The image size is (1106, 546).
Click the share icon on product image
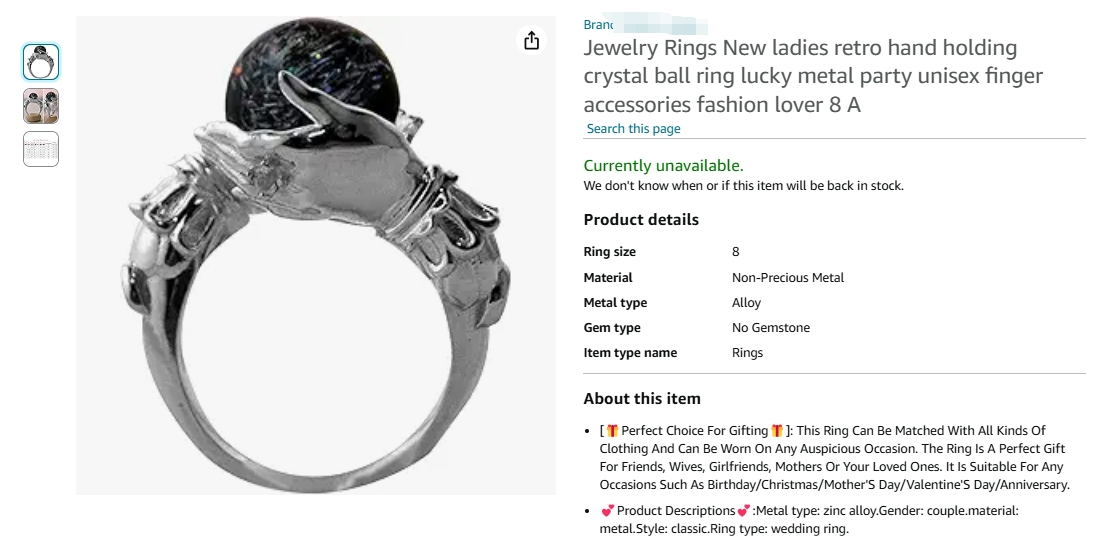click(532, 41)
